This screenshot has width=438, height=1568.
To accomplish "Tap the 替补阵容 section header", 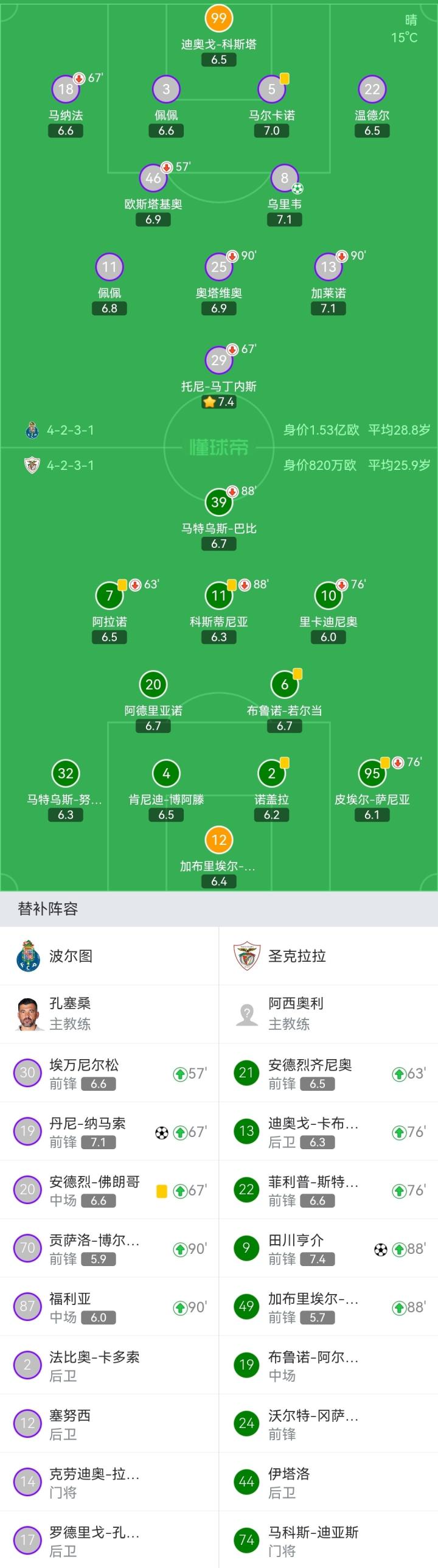I will (48, 909).
